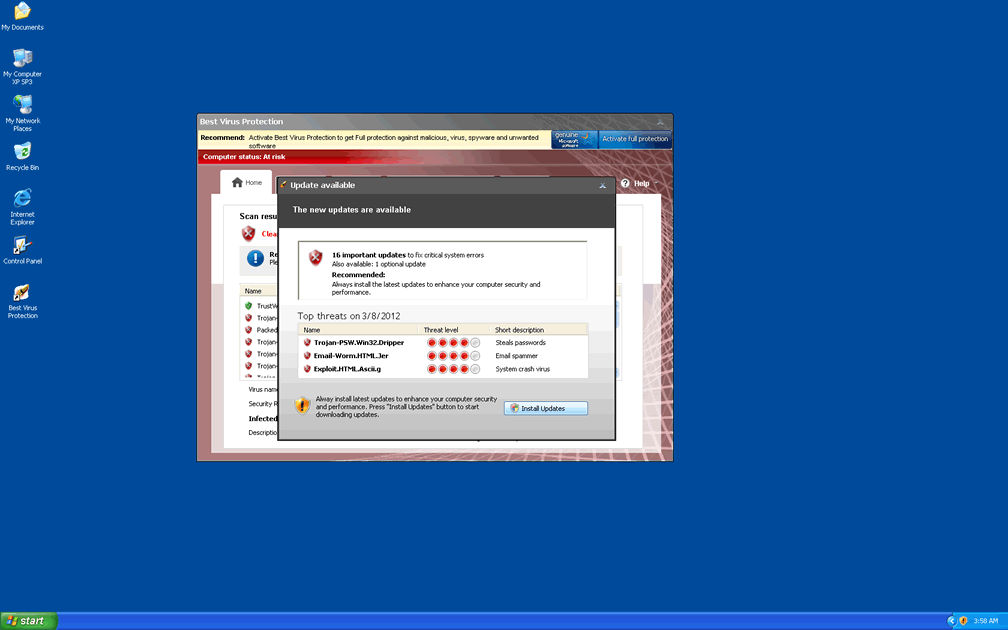Open My Network Places from the desktop

[x=22, y=106]
